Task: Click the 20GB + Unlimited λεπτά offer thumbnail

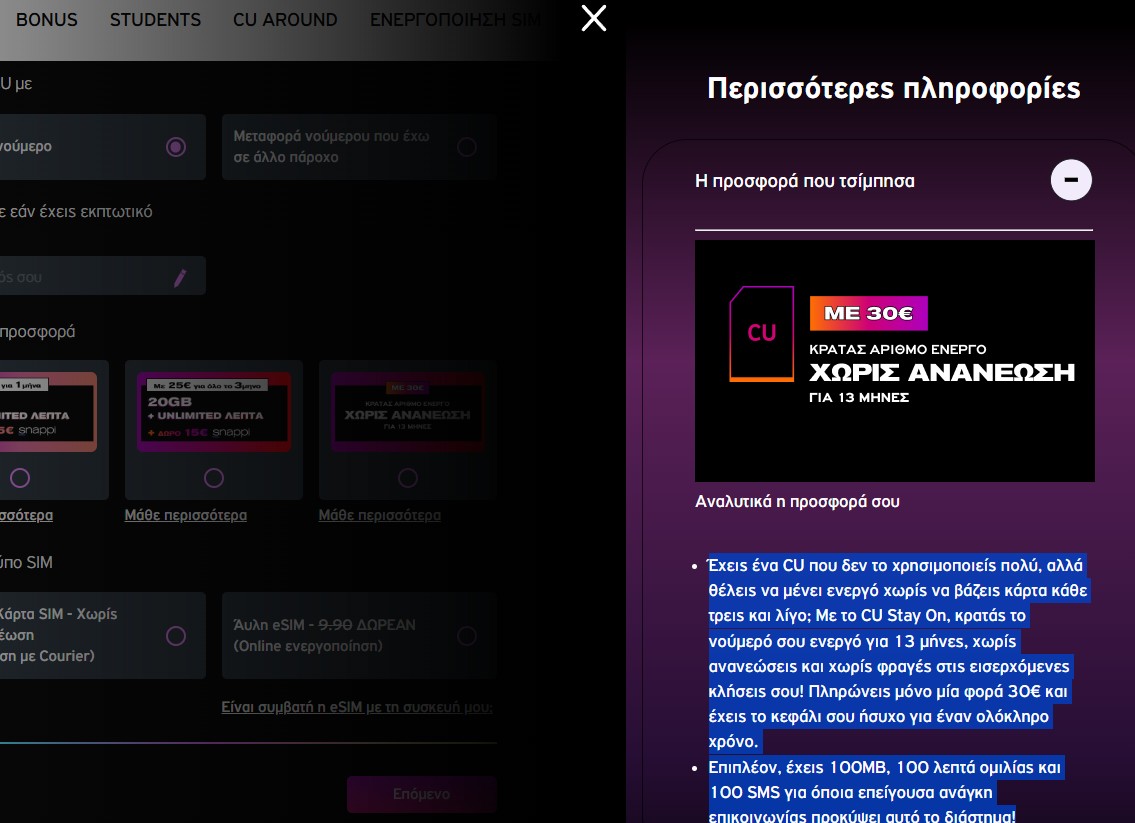Action: coord(213,412)
